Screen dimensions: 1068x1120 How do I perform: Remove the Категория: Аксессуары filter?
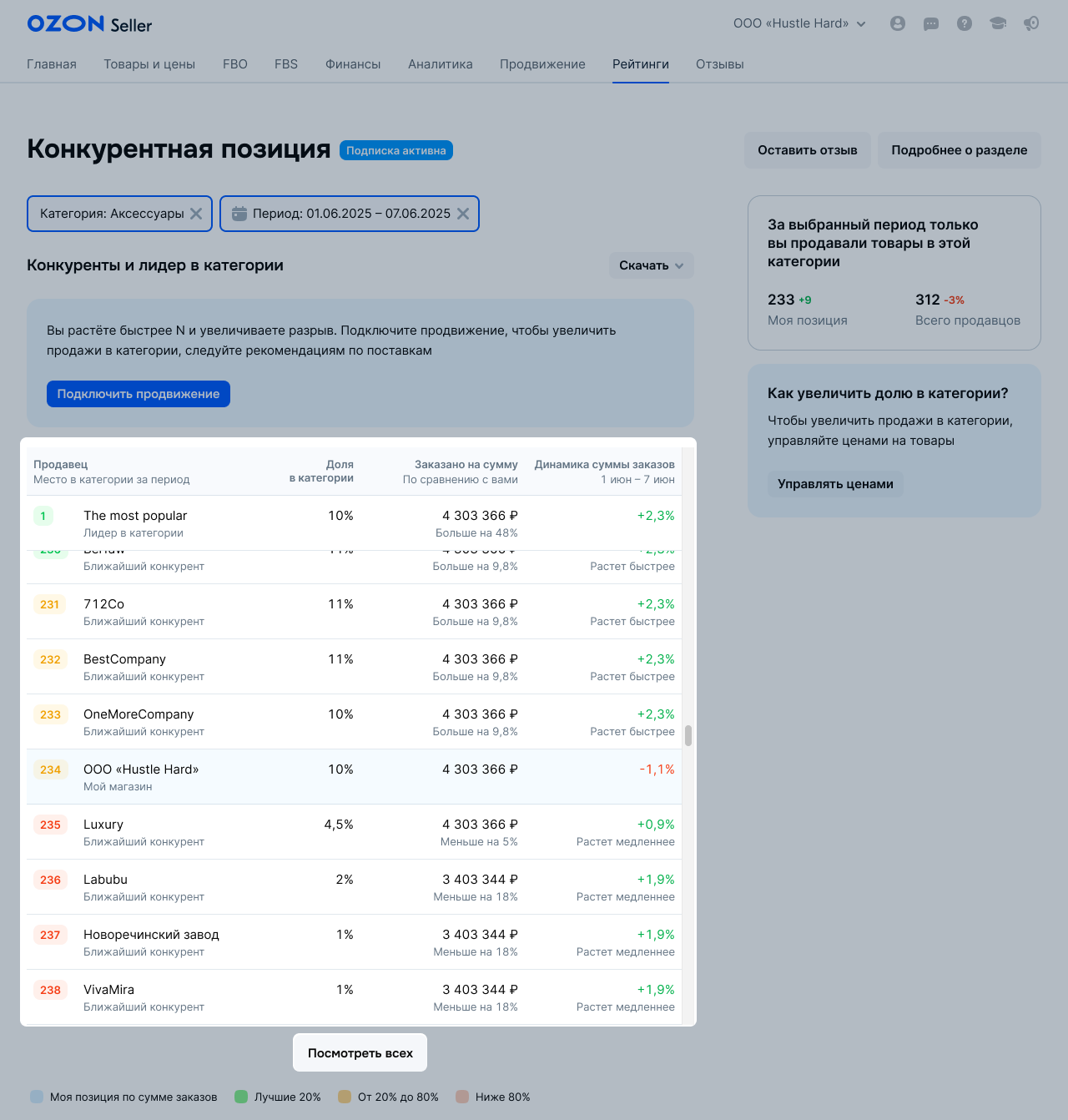click(196, 214)
